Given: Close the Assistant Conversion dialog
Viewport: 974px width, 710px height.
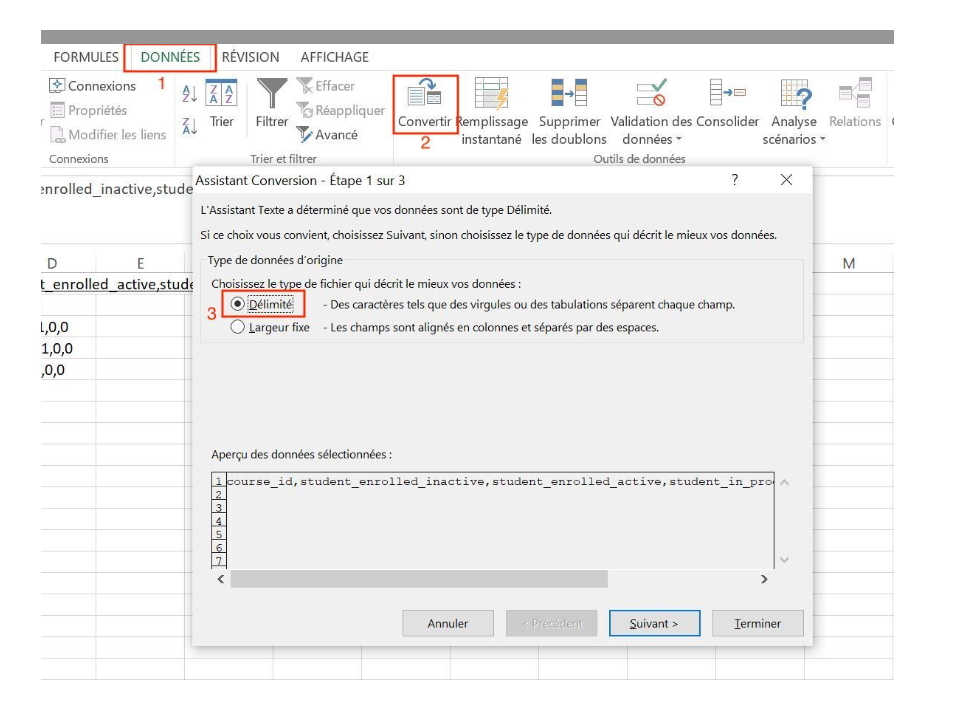Looking at the screenshot, I should click(x=786, y=180).
